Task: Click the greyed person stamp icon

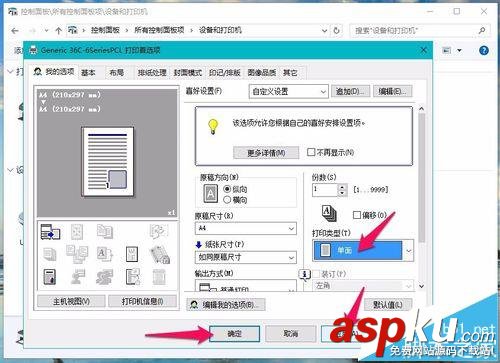Action: tap(77, 277)
